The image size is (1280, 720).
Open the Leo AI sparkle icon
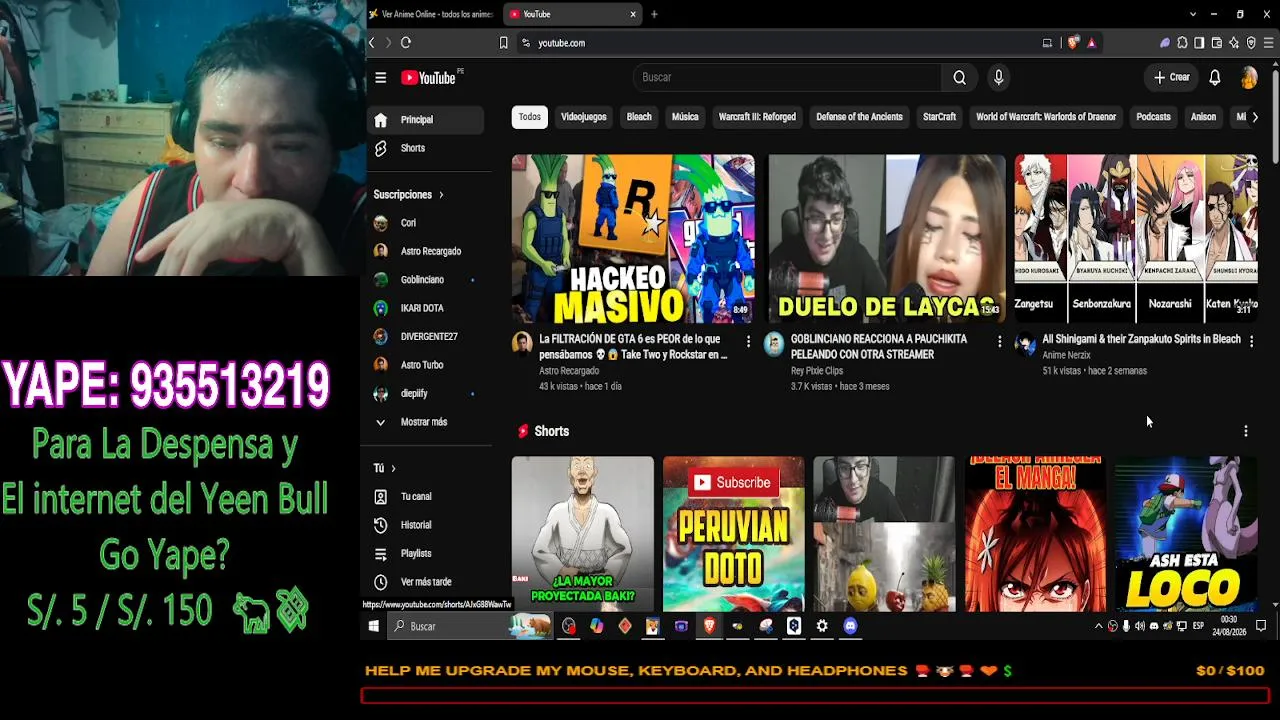point(1234,43)
